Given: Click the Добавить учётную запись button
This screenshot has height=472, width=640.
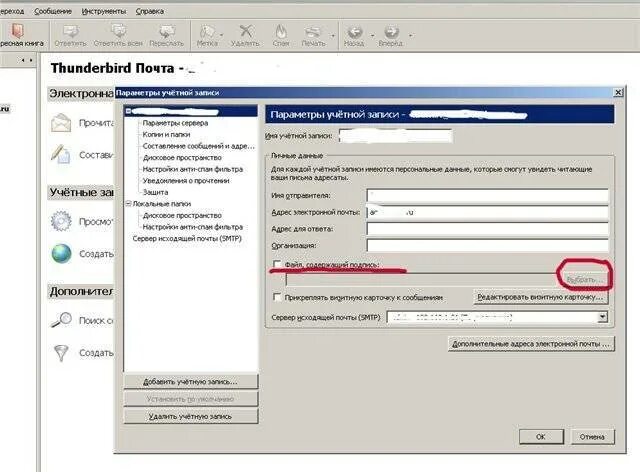Looking at the screenshot, I should (x=191, y=382).
